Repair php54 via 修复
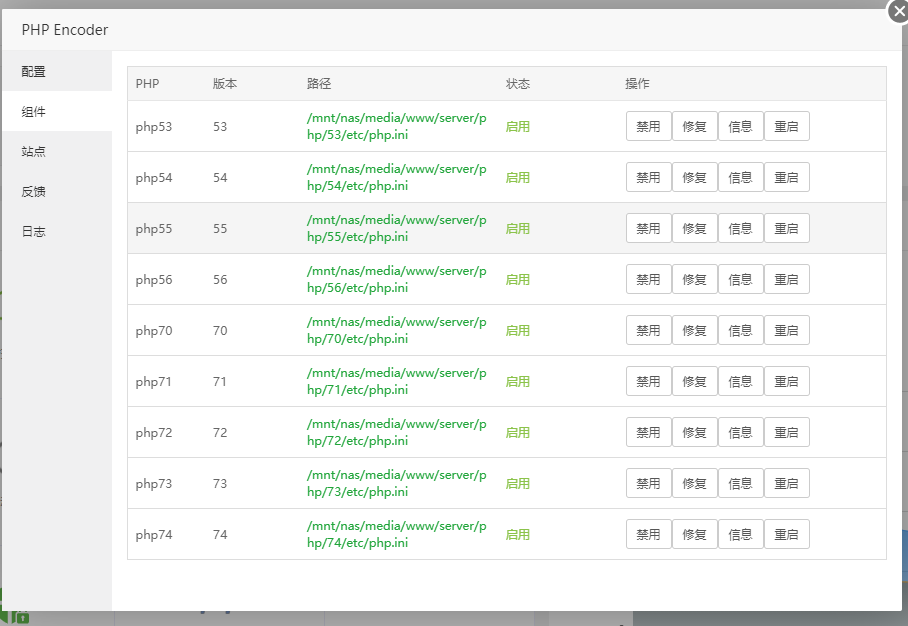 [x=694, y=177]
